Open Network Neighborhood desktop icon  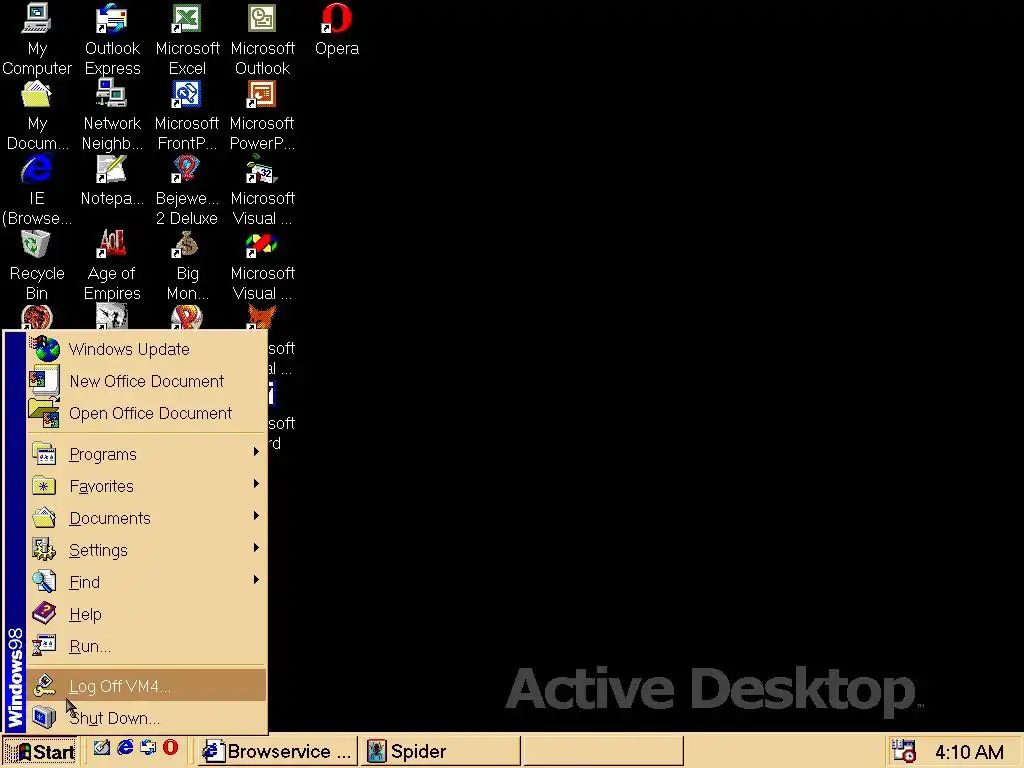point(112,115)
